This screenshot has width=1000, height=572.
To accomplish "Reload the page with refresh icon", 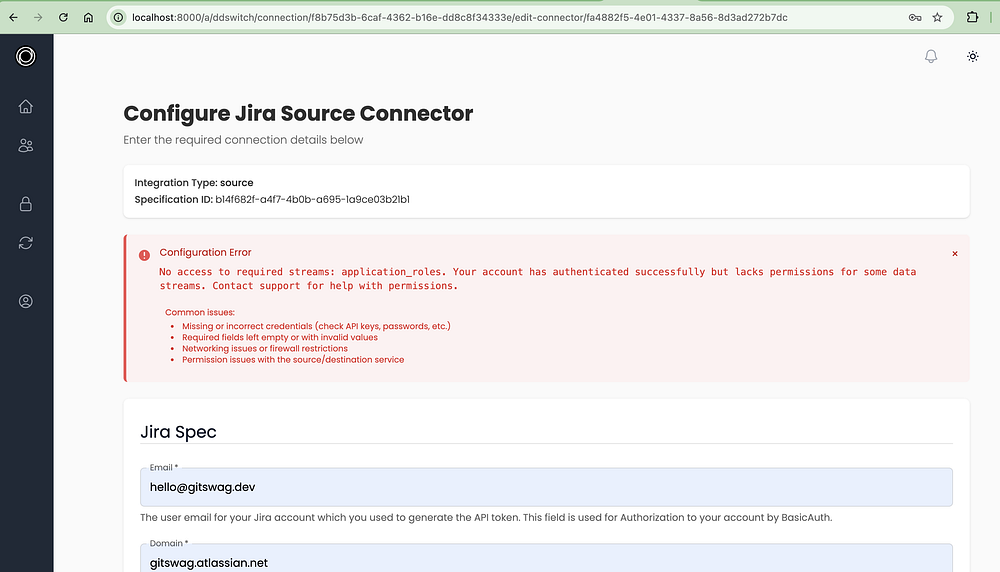I will click(x=63, y=17).
